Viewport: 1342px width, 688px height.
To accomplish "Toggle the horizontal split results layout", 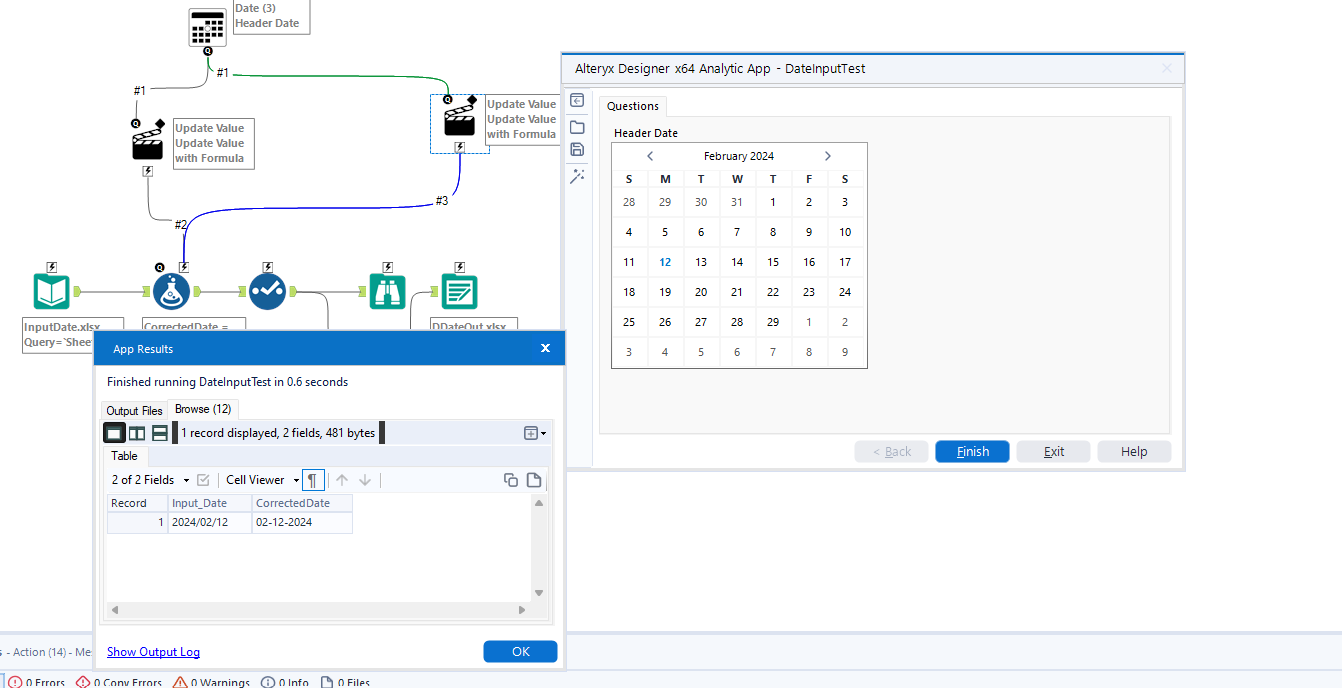I will (159, 432).
